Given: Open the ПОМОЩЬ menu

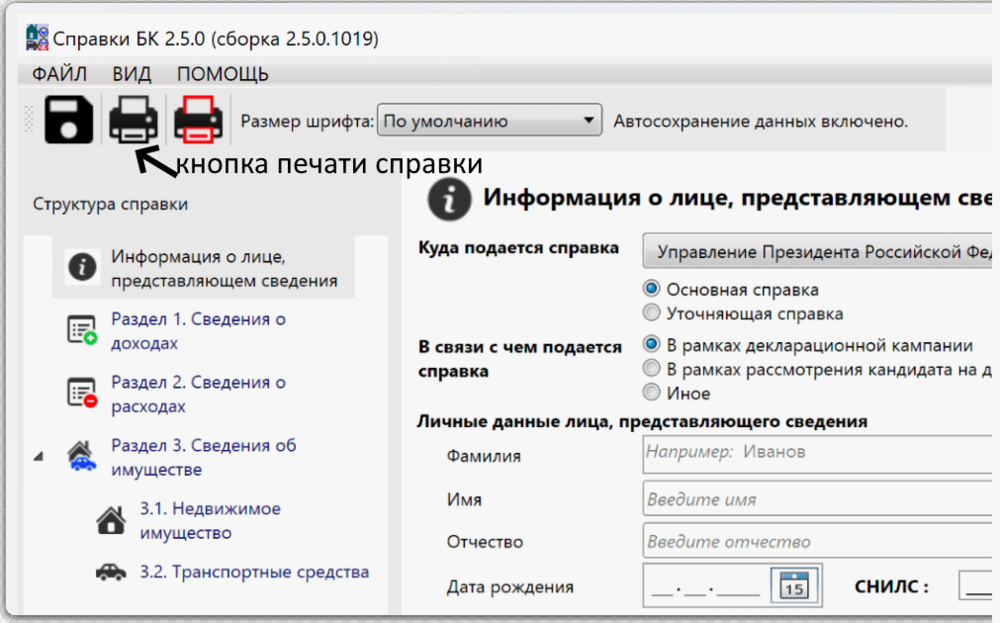Looking at the screenshot, I should [x=222, y=73].
